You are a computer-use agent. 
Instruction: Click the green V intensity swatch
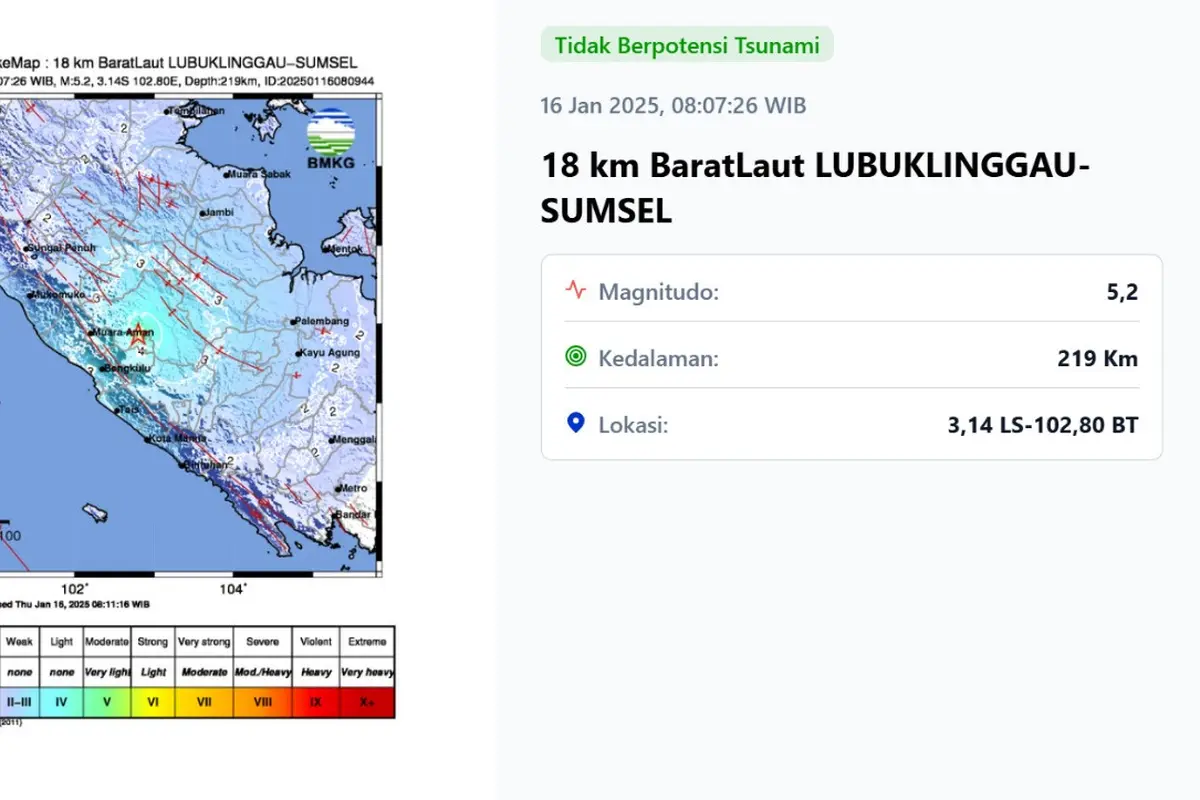pos(107,703)
